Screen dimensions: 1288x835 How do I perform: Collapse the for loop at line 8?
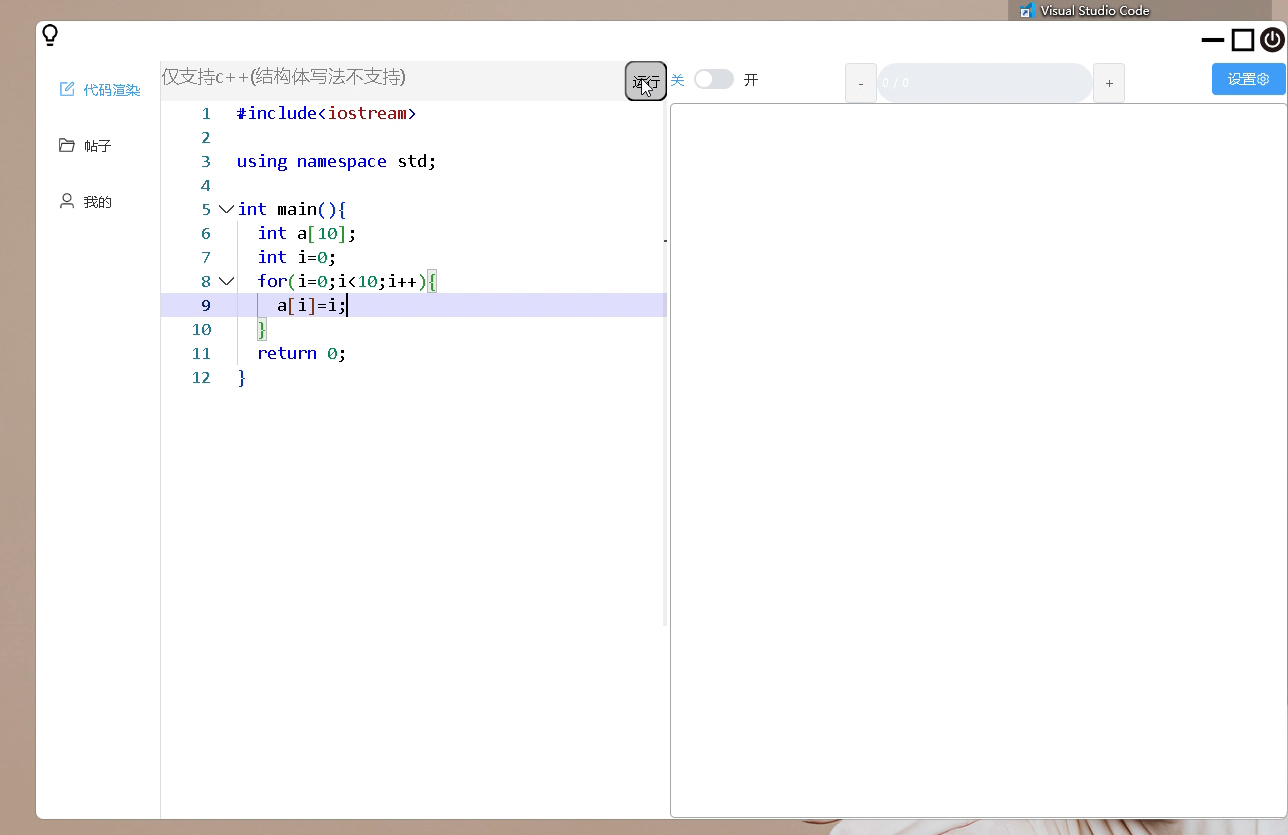(x=226, y=281)
